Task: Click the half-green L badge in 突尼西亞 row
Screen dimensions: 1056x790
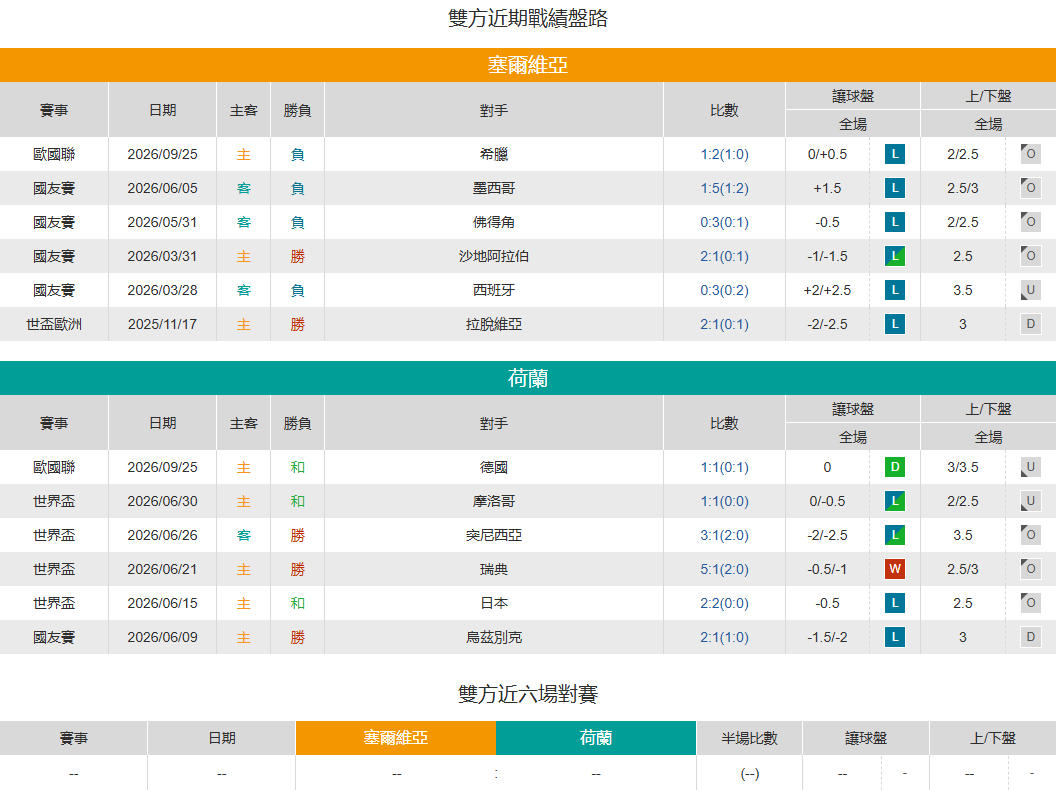Action: click(894, 535)
